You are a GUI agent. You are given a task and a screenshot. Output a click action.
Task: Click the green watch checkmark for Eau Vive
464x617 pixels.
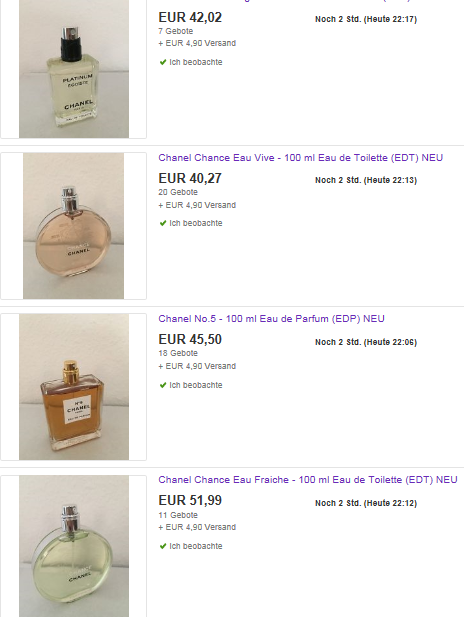[x=163, y=223]
